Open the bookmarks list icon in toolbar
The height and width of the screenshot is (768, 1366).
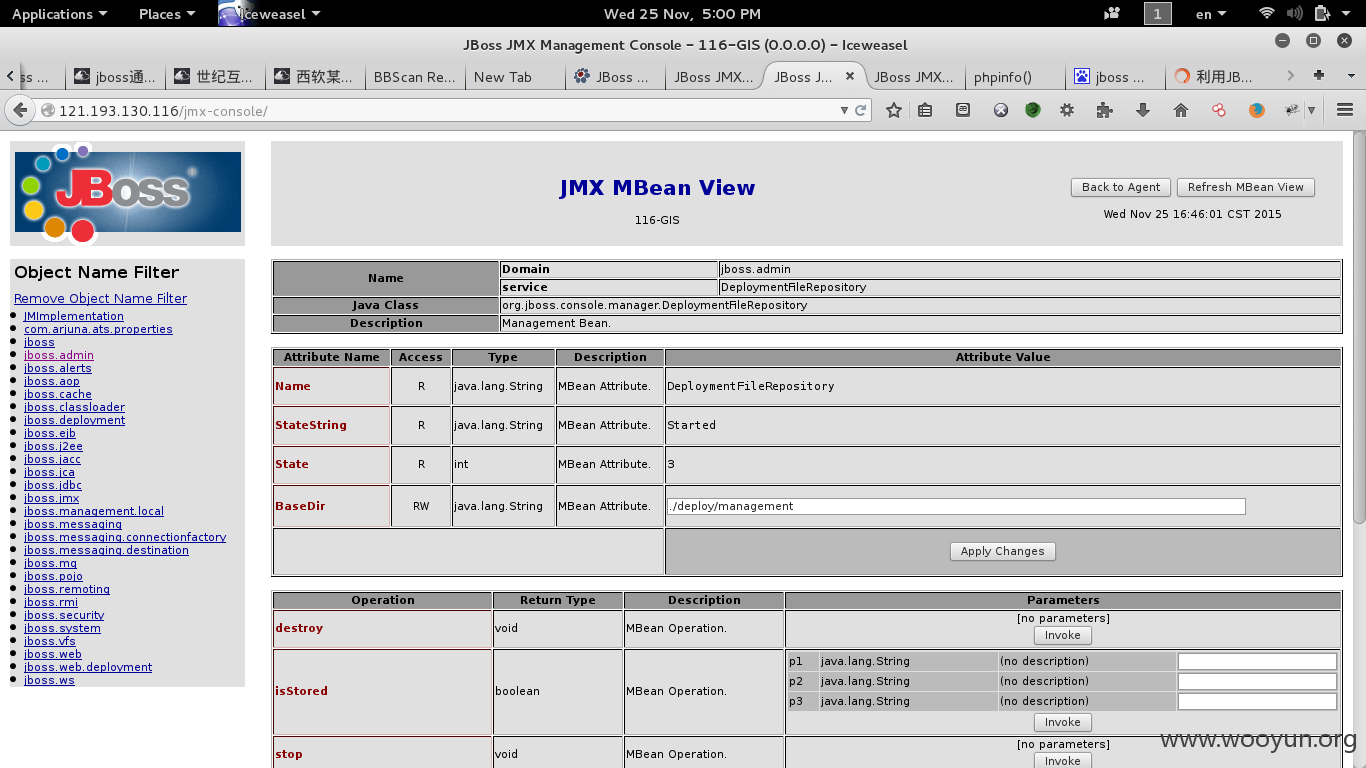coord(925,110)
